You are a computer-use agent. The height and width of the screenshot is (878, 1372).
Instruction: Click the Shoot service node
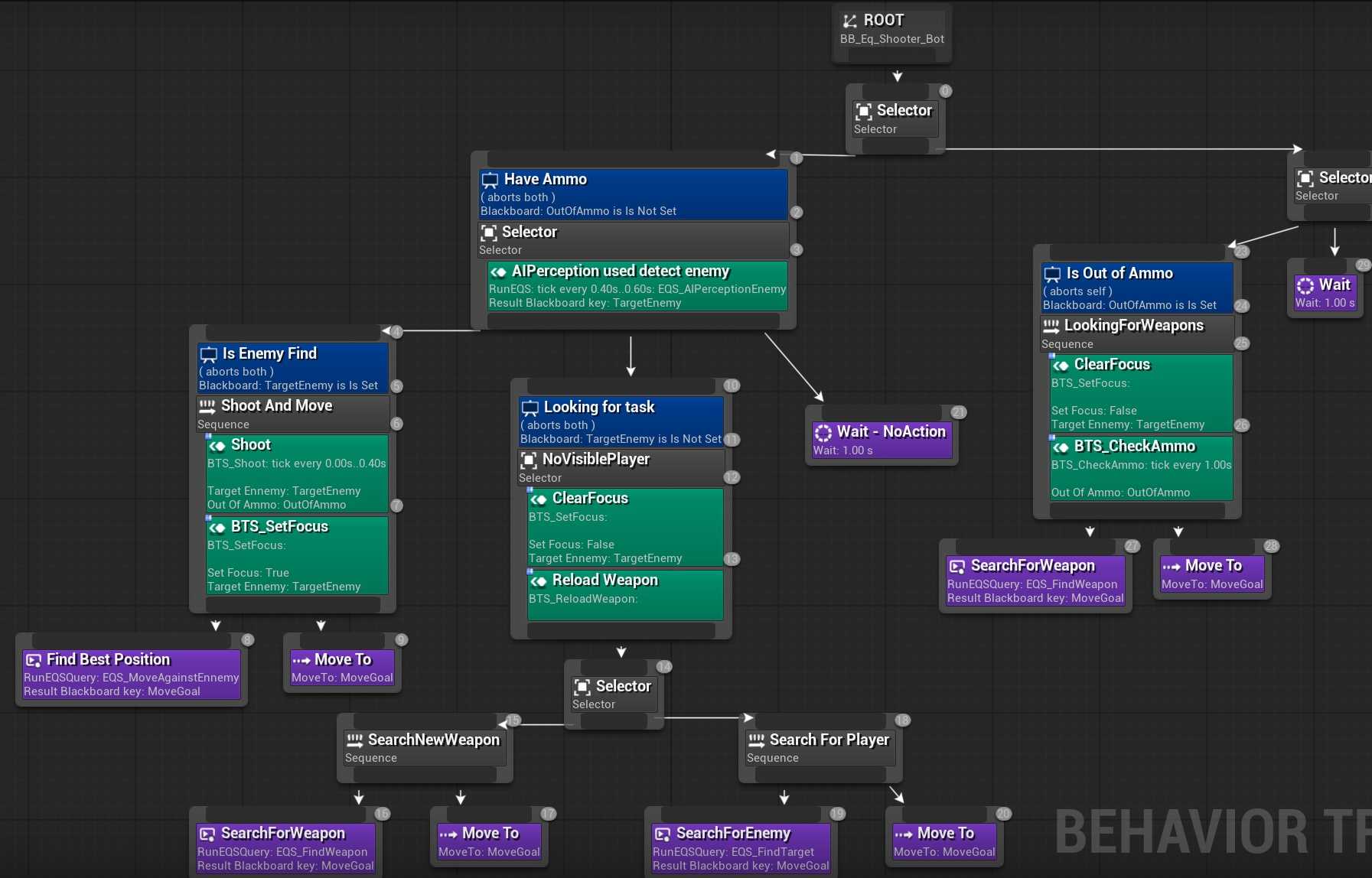297,473
